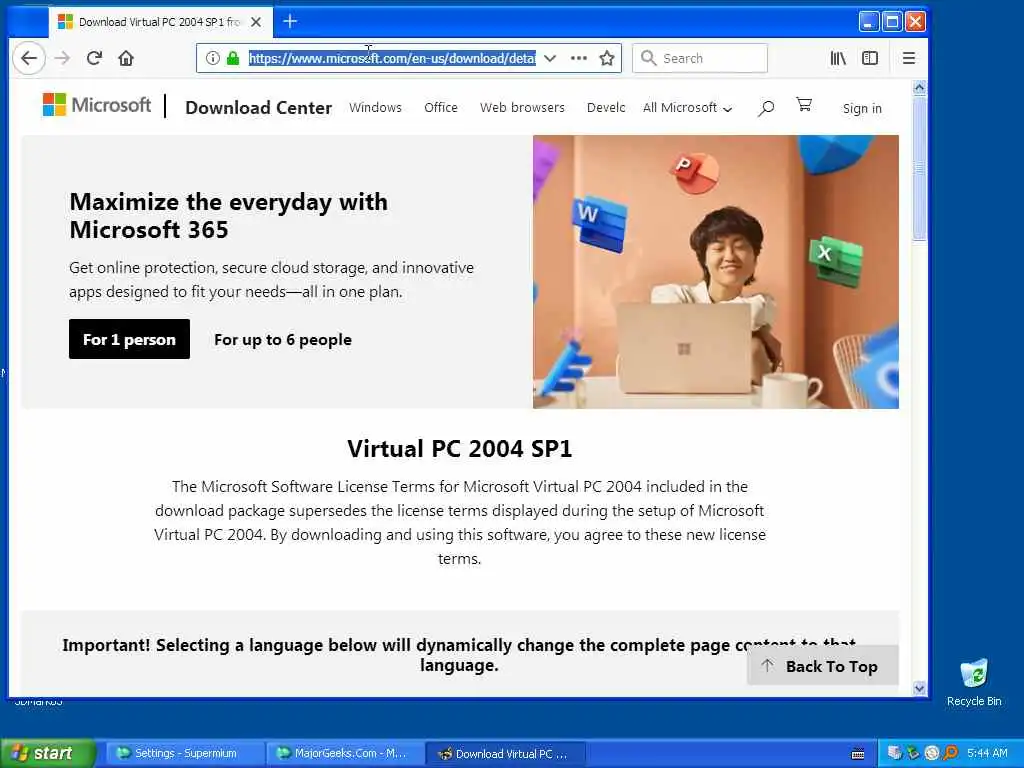
Task: Open the shopping cart icon
Action: point(804,104)
